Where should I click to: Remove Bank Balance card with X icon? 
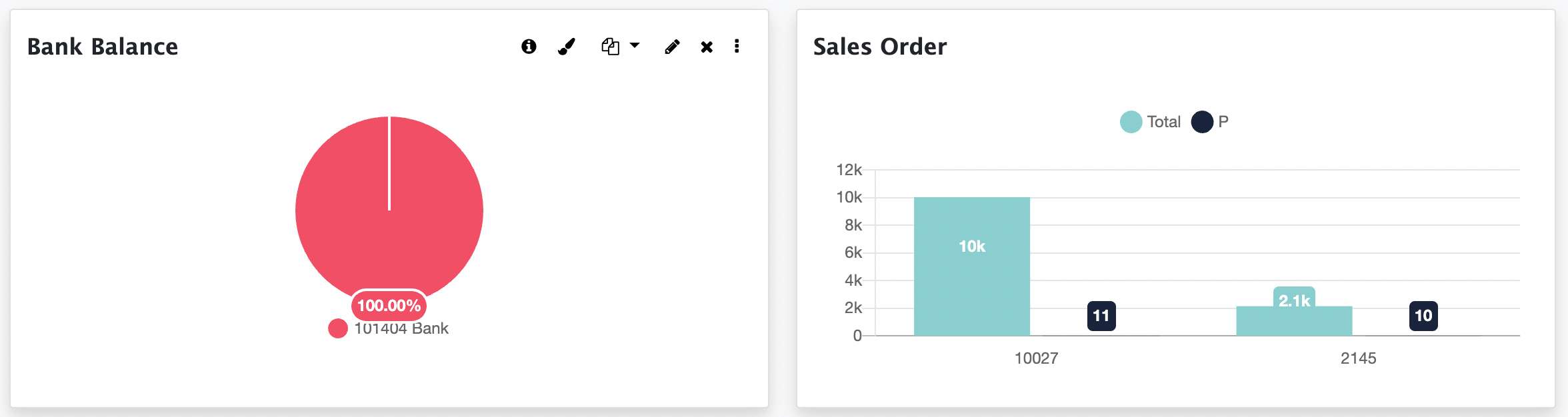click(x=707, y=47)
